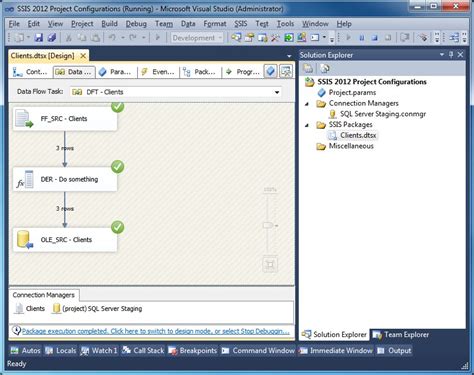
Task: Click the Stop Debugging square icon
Action: click(x=375, y=38)
